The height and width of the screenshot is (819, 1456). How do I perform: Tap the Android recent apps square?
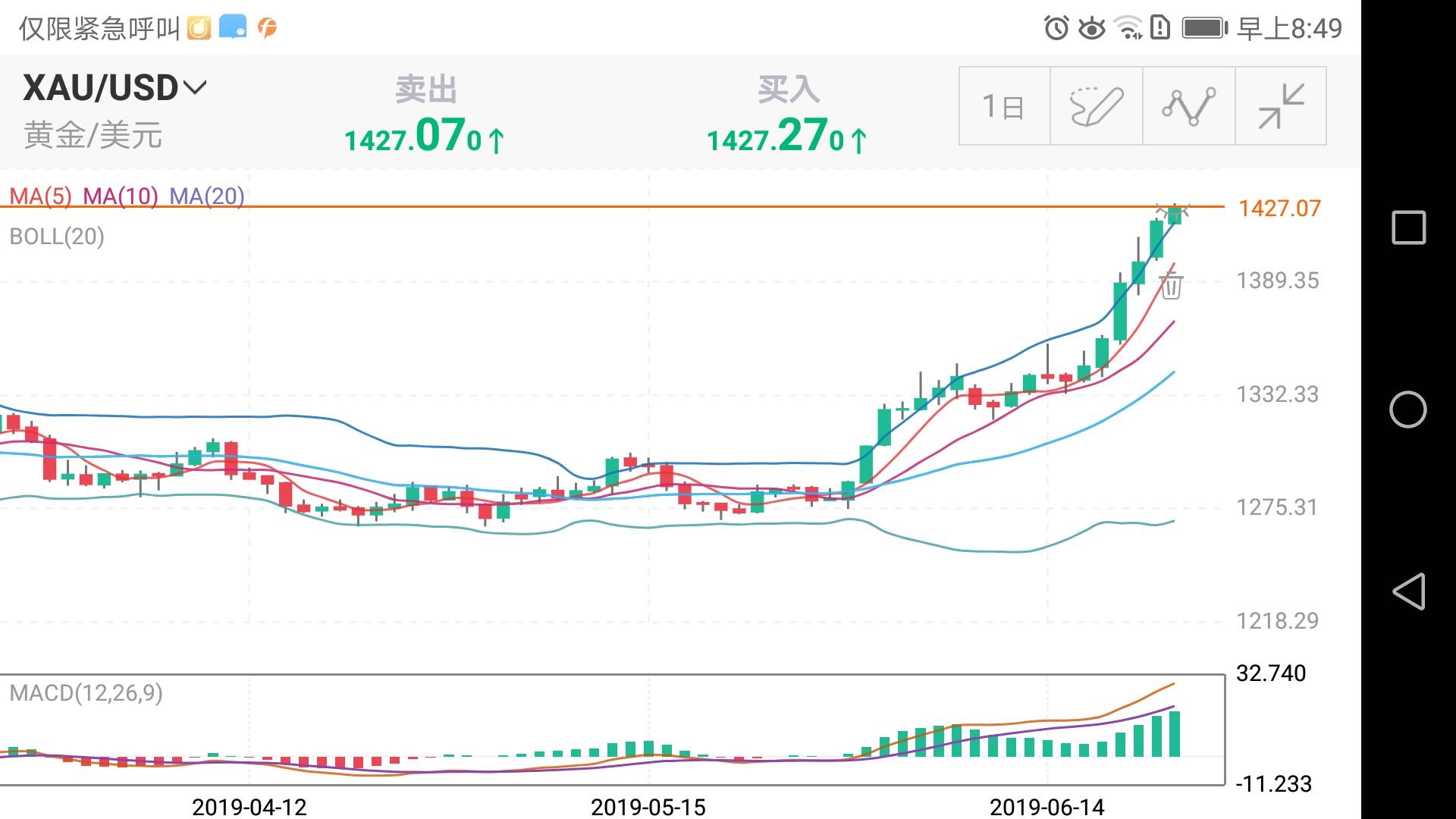[x=1408, y=227]
